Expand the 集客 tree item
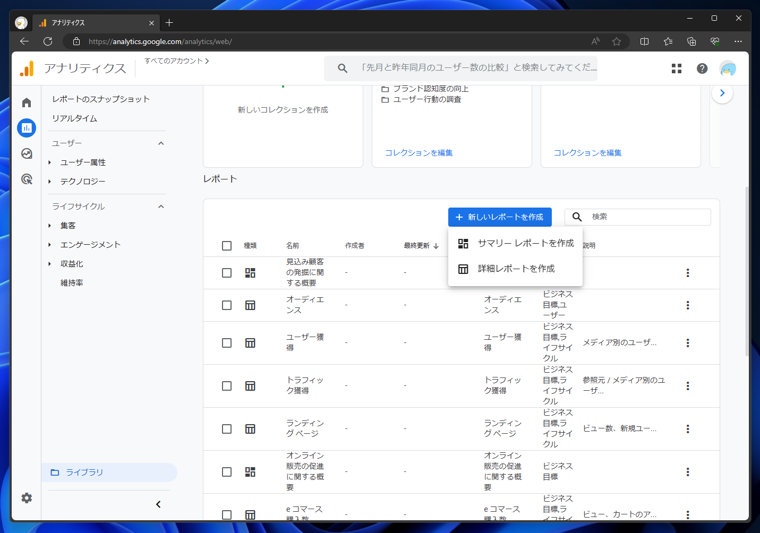The width and height of the screenshot is (760, 533). click(49, 225)
